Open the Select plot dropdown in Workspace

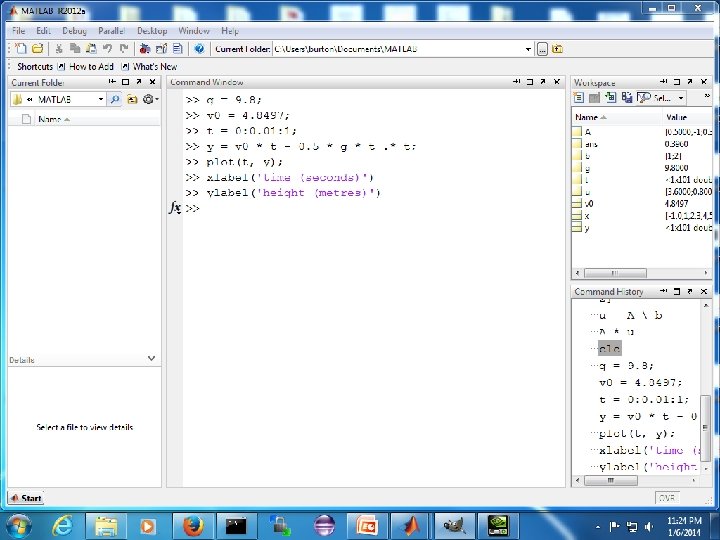click(x=682, y=98)
